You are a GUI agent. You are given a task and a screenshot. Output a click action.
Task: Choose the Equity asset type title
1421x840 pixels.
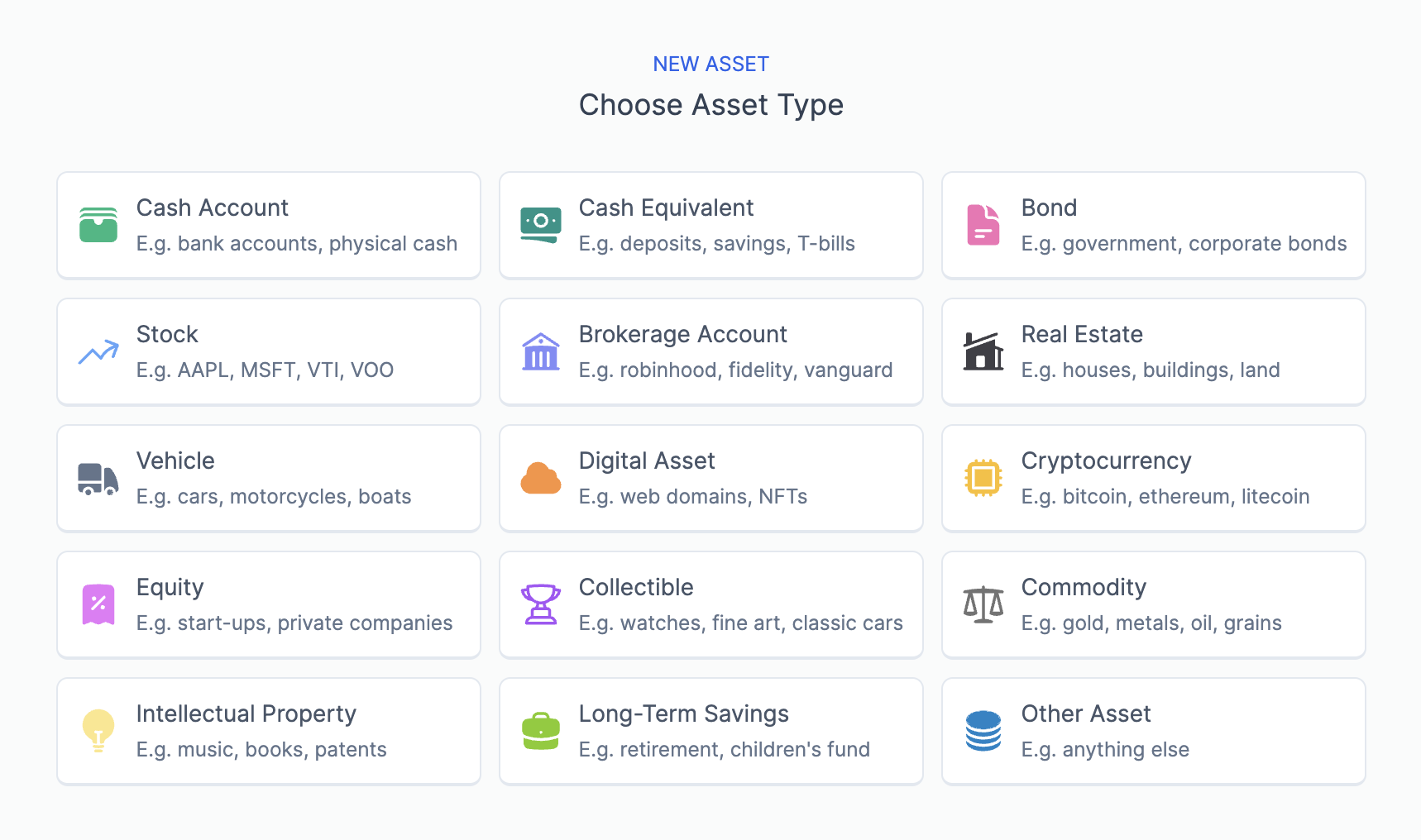pos(170,588)
